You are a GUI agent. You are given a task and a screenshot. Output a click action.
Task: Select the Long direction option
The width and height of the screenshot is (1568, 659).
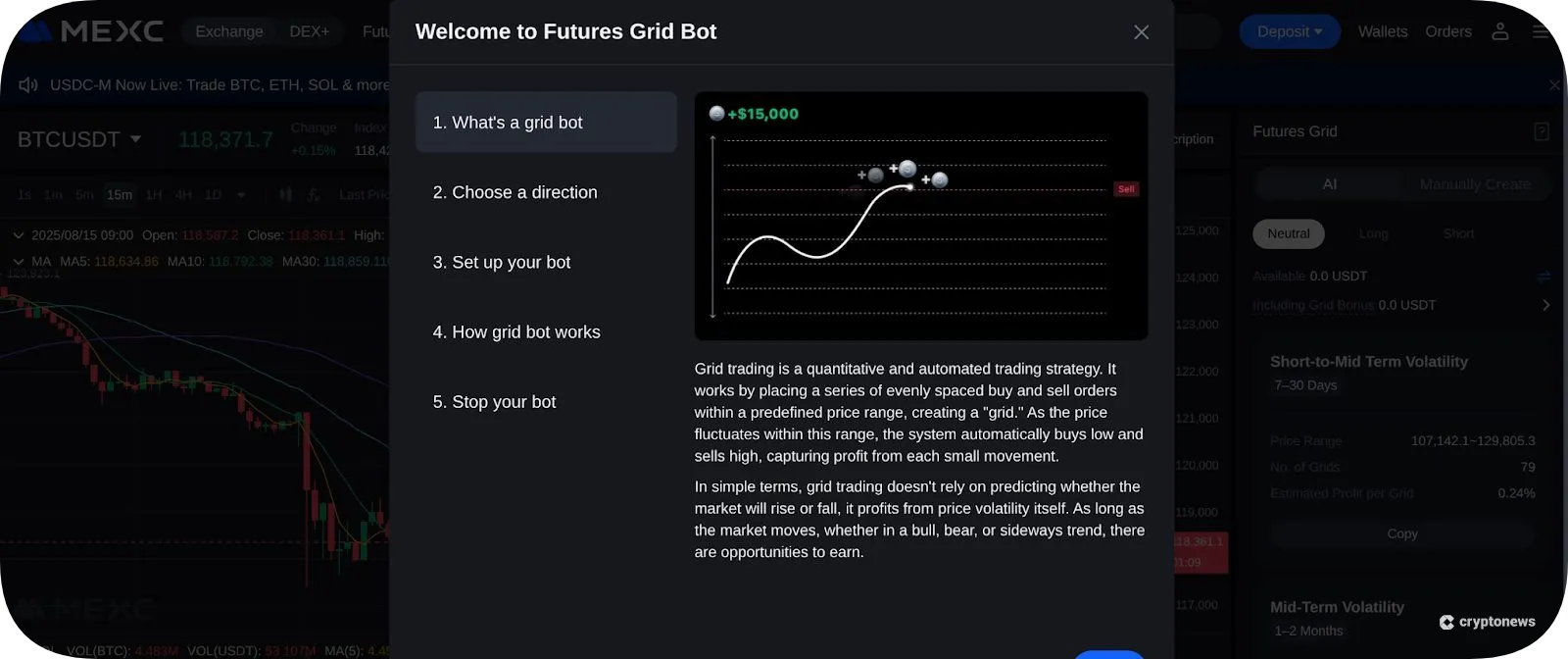point(1372,233)
